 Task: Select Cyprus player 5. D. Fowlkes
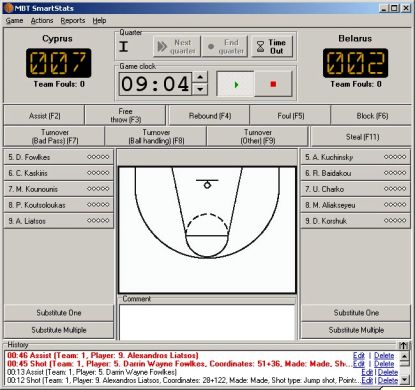tap(59, 157)
